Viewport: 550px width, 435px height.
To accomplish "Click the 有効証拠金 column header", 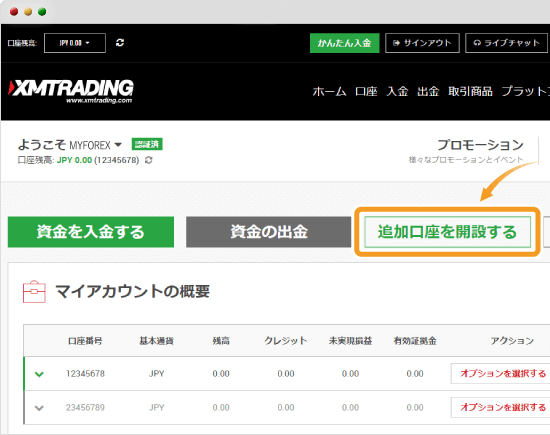I will point(415,341).
